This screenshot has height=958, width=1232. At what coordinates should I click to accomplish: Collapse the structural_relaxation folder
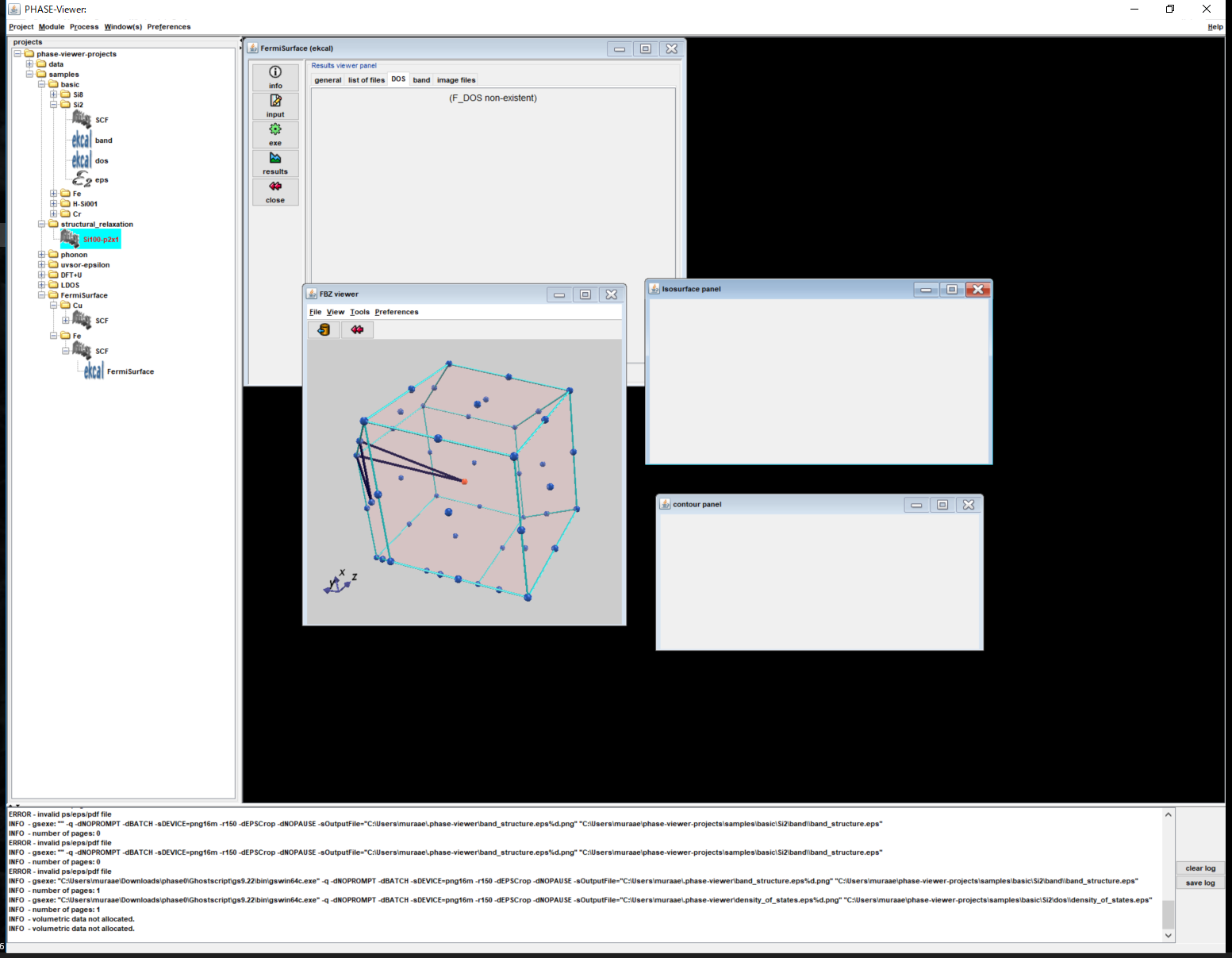(42, 225)
